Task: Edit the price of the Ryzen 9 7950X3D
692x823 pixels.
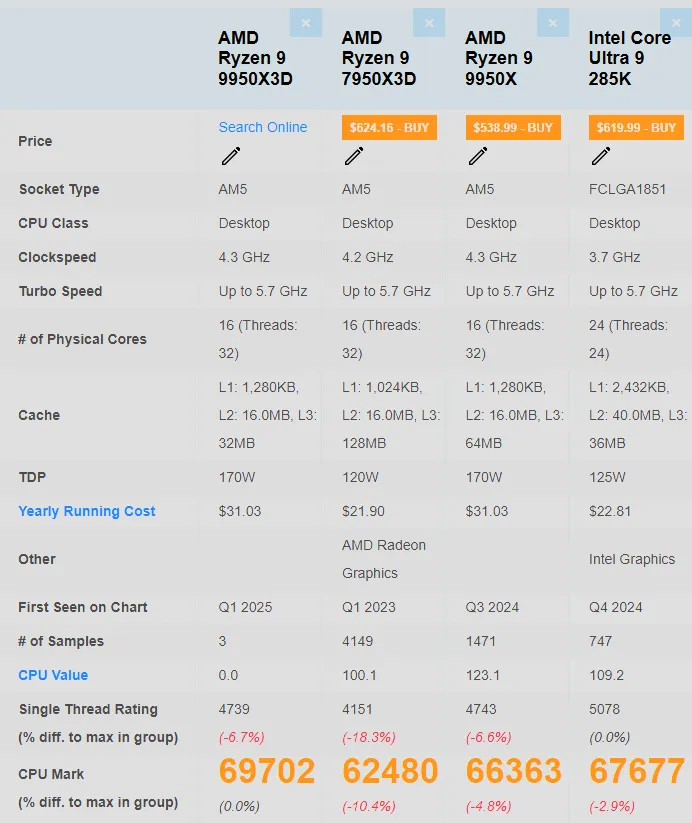Action: 354,157
